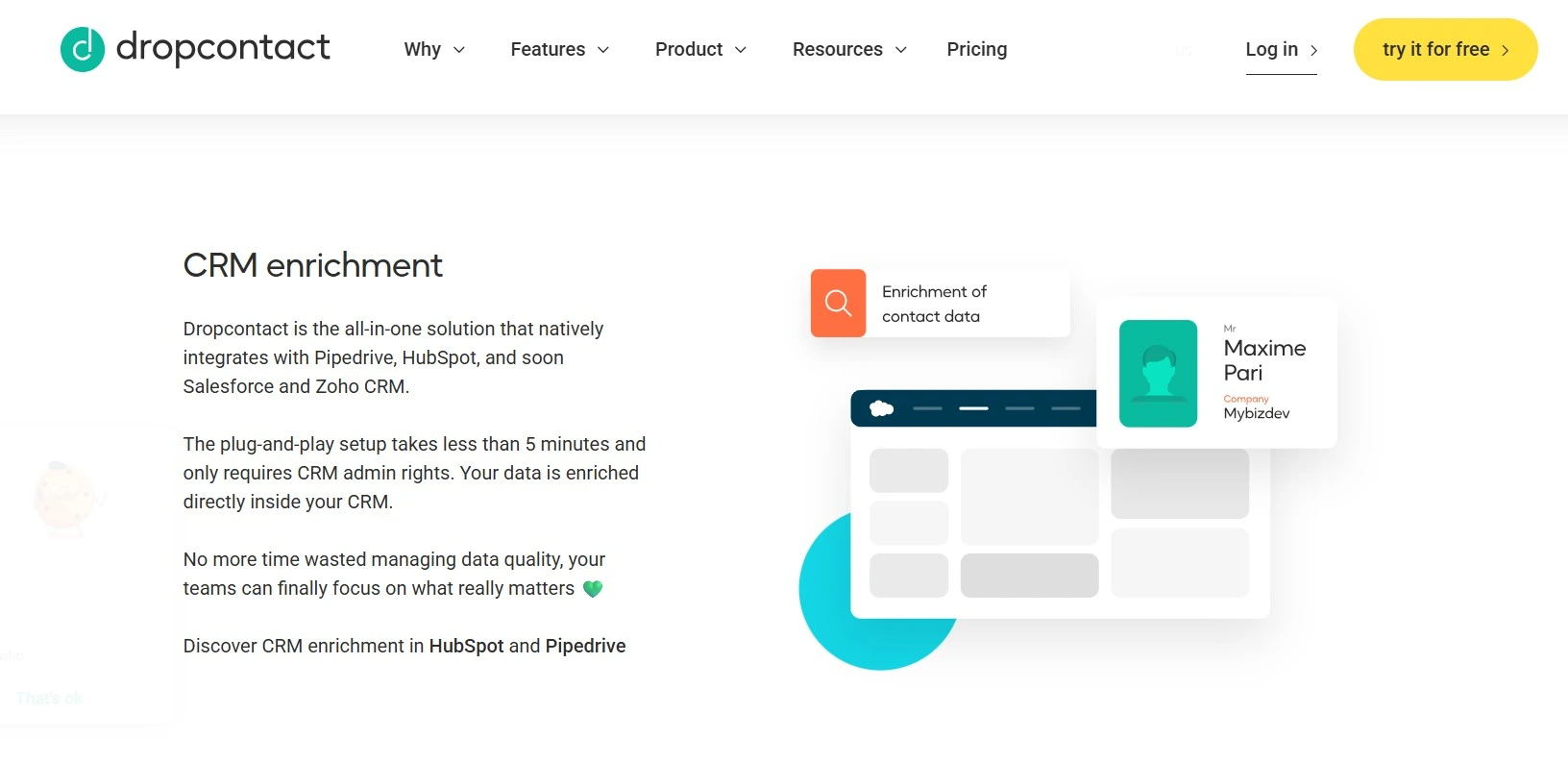Click the 'CRM enrichment' heading
This screenshot has width=1568, height=761.
click(x=313, y=265)
